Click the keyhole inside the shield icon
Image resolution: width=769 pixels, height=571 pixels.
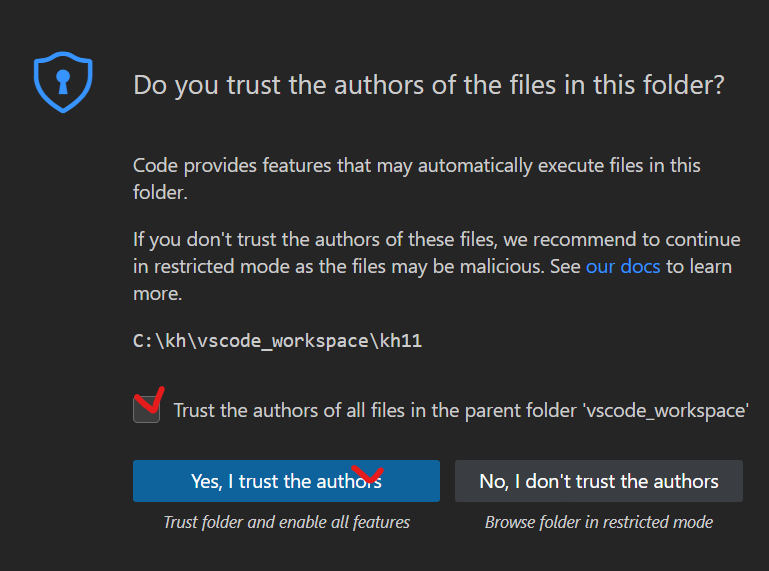(x=63, y=82)
